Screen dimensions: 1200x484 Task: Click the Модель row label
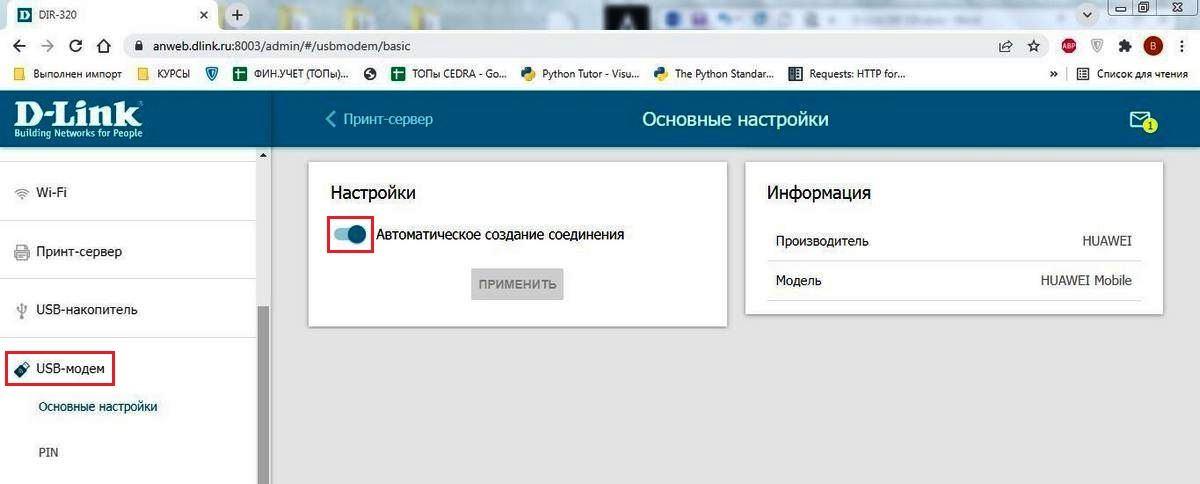coord(799,280)
